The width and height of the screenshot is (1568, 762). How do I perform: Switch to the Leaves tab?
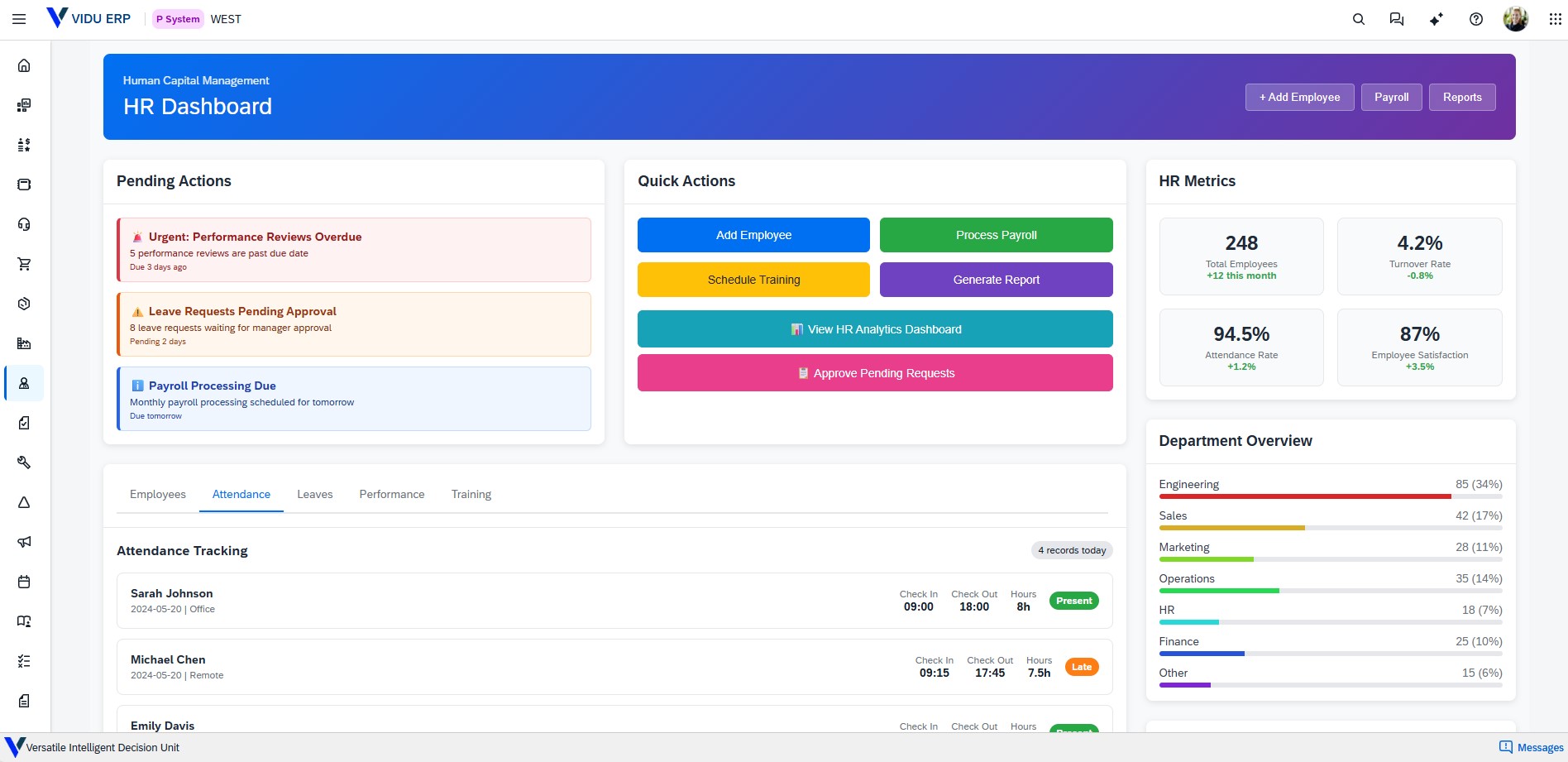314,494
